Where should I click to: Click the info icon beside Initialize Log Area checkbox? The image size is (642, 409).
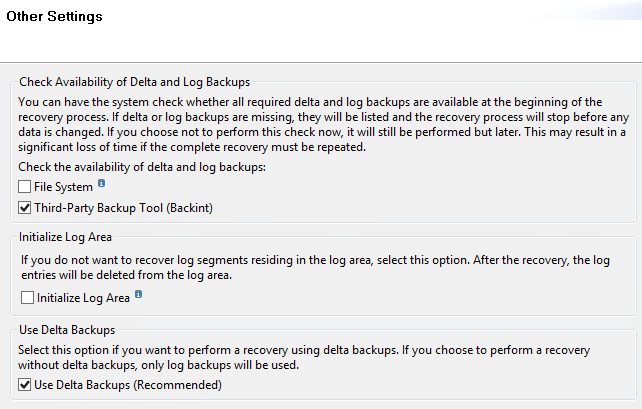click(138, 295)
